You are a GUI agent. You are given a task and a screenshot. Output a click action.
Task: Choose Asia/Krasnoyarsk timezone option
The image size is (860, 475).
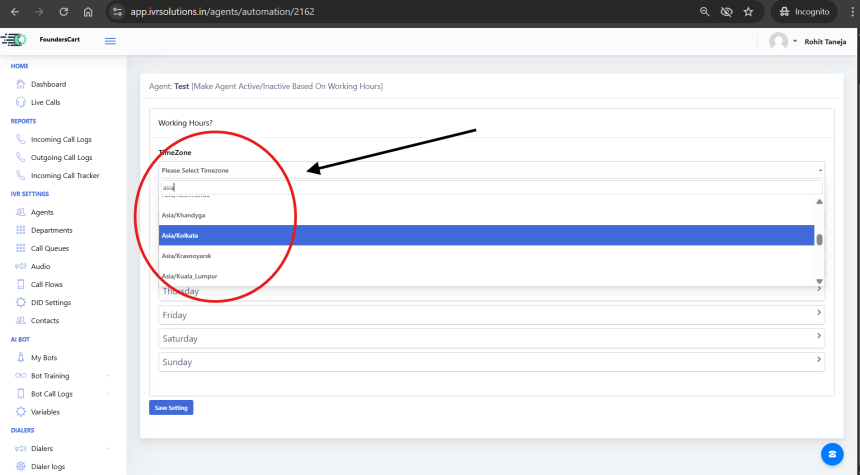(486, 256)
